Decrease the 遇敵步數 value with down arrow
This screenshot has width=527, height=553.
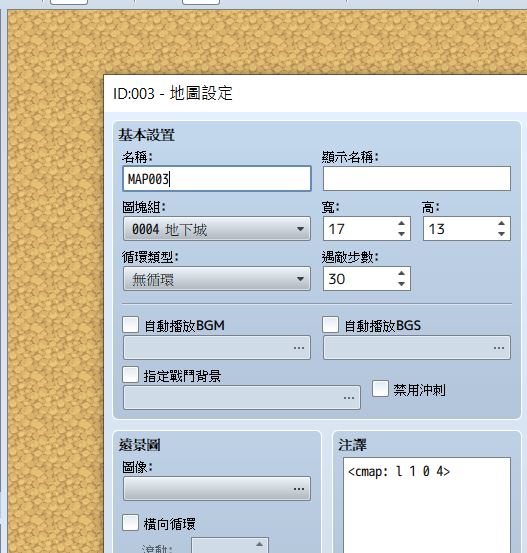(x=401, y=284)
